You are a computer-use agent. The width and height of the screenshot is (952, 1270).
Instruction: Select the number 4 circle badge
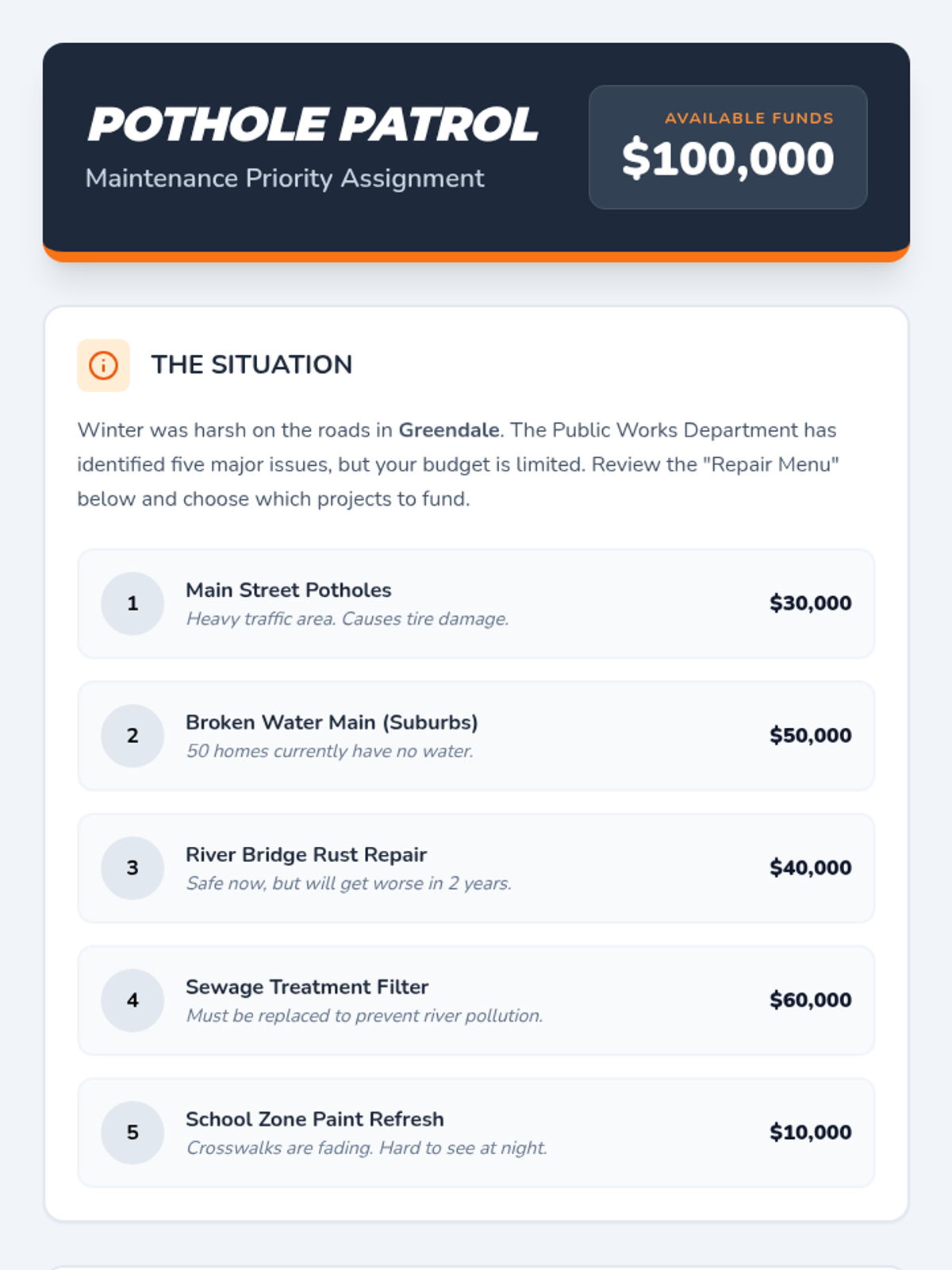pyautogui.click(x=132, y=1000)
